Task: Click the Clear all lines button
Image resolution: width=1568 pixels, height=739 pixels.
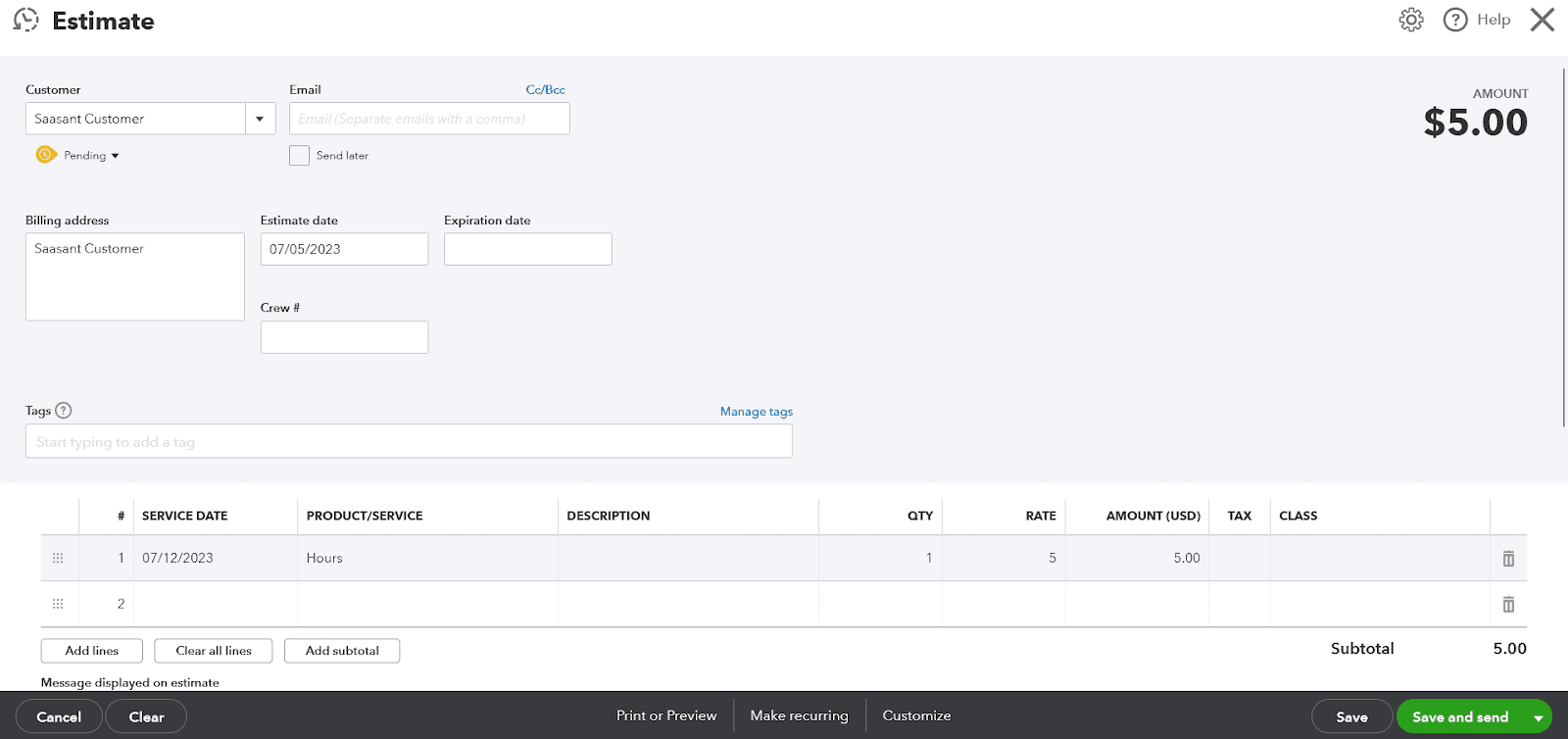Action: pos(214,651)
